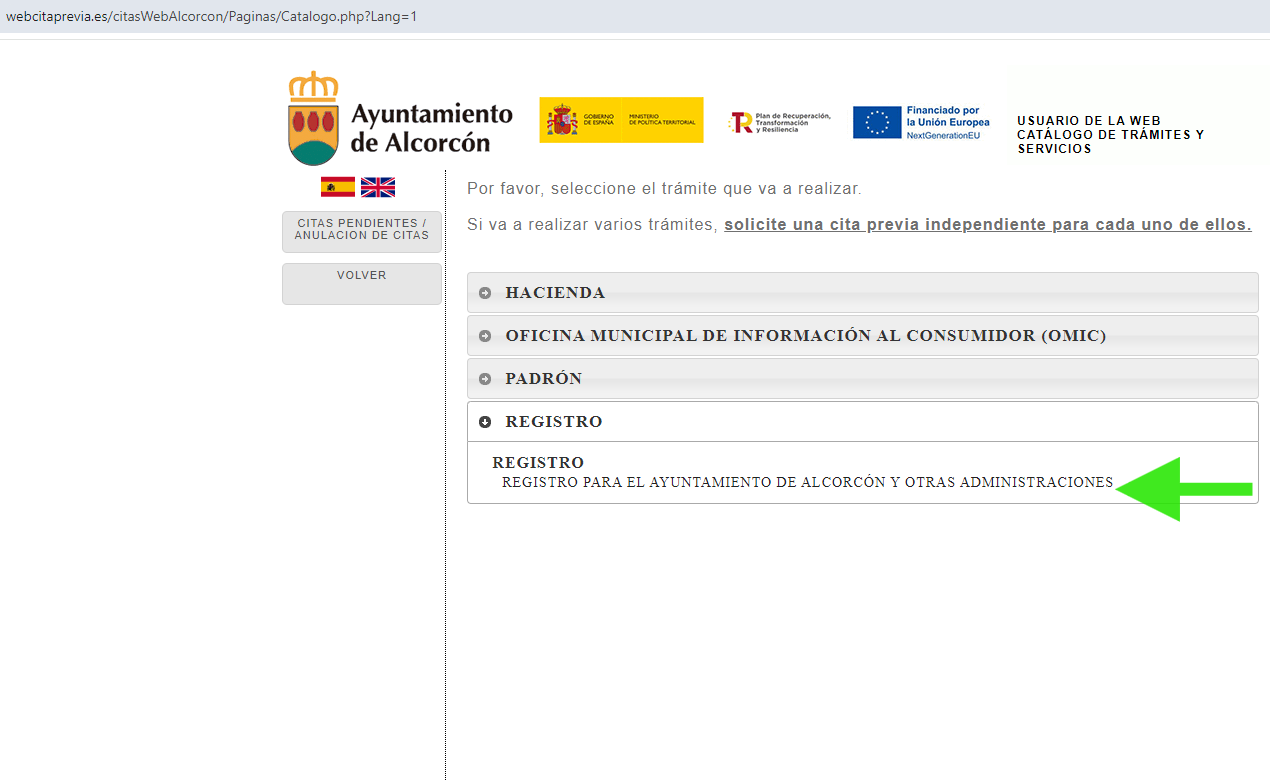Click CITAS PENDIENTES / ANULACION DE CITAS
Screen dimensions: 1270x781
click(361, 229)
